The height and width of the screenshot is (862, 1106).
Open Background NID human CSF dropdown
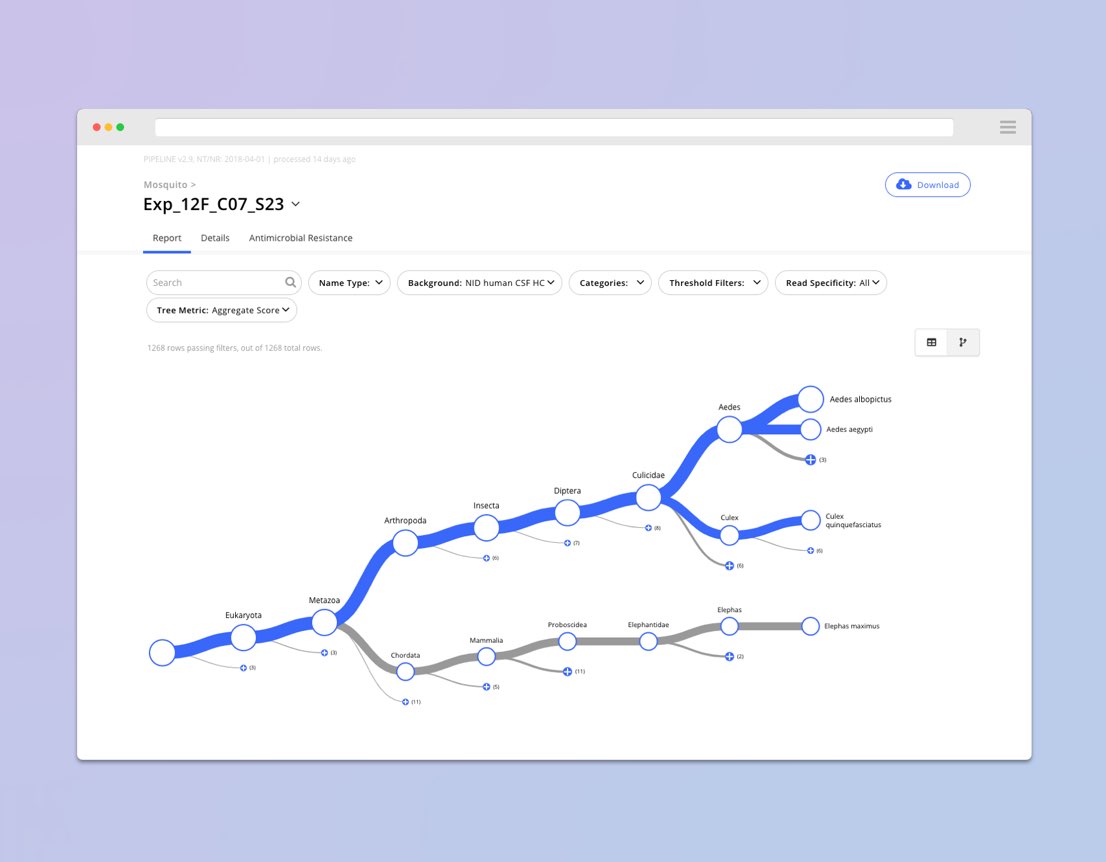tap(480, 283)
